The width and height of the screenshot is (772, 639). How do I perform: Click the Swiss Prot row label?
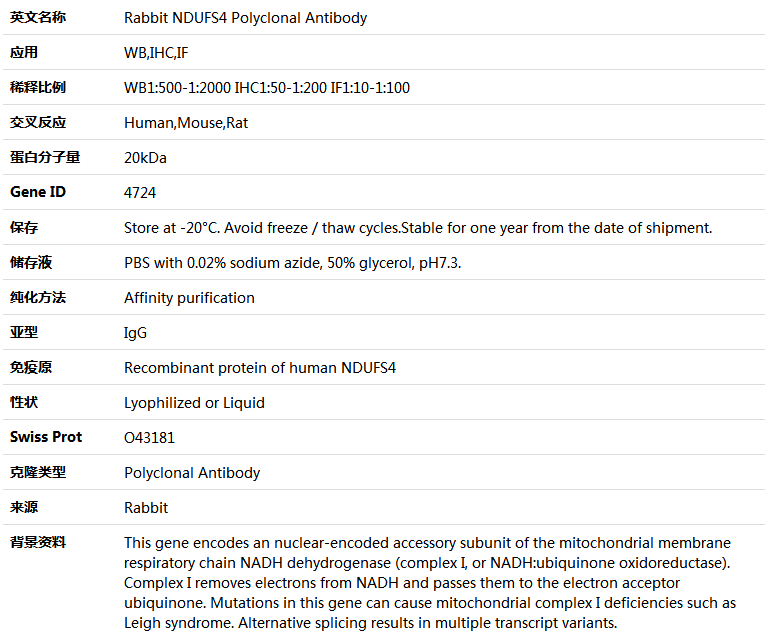(x=46, y=437)
